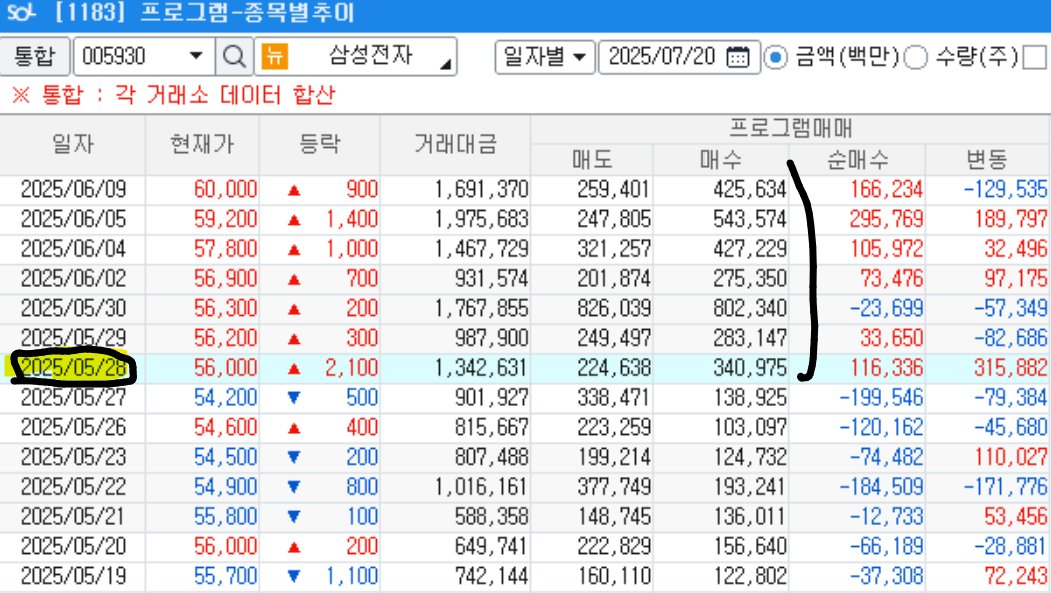Click the SOL logo in the title bar
The width and height of the screenshot is (1051, 593).
pos(20,12)
